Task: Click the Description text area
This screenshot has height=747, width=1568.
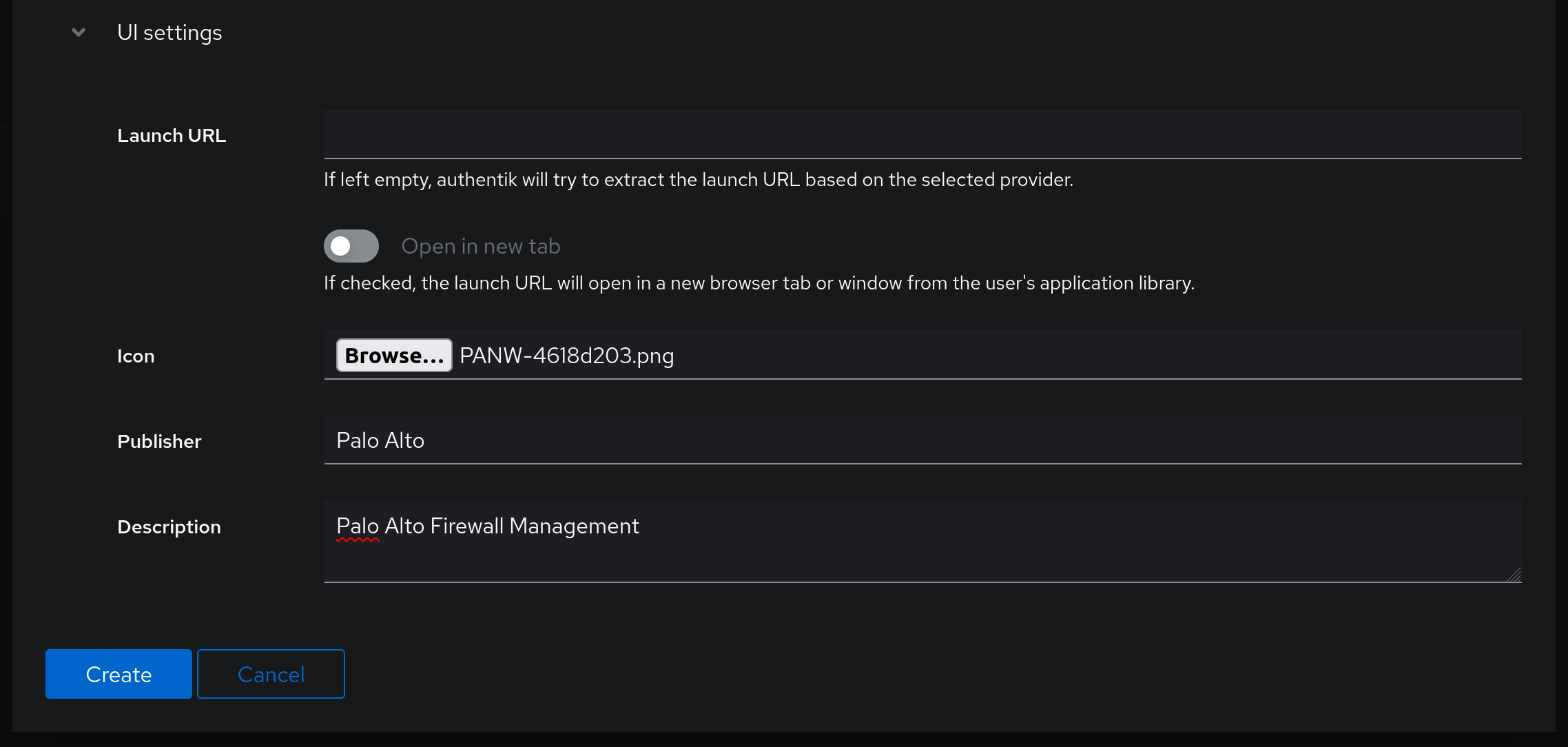Action: tap(922, 541)
